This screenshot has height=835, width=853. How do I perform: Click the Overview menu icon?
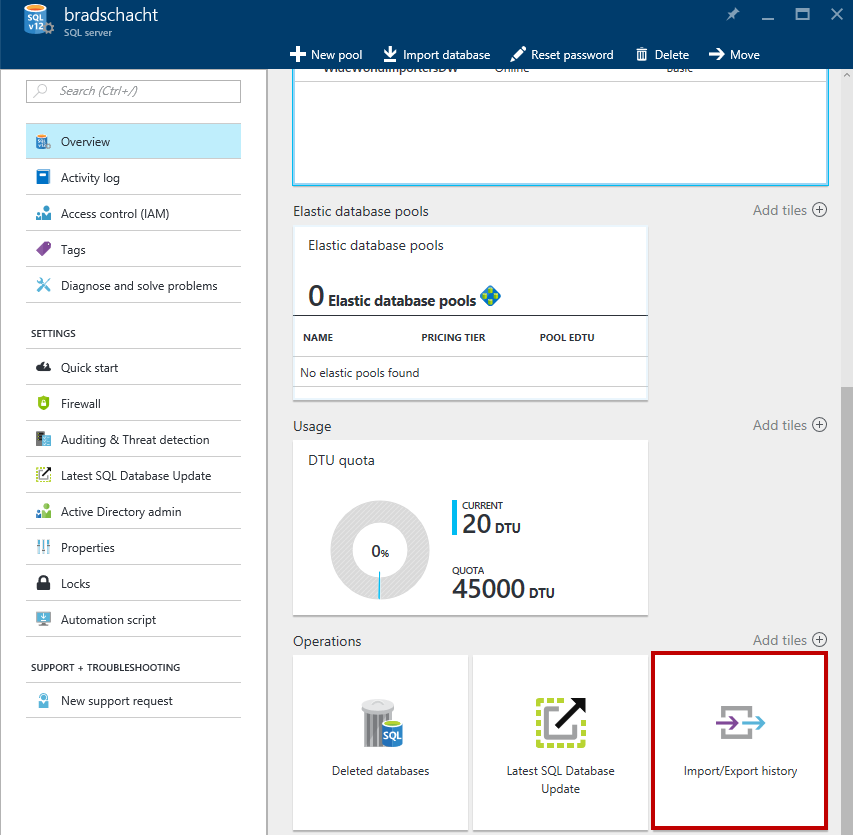click(x=43, y=142)
